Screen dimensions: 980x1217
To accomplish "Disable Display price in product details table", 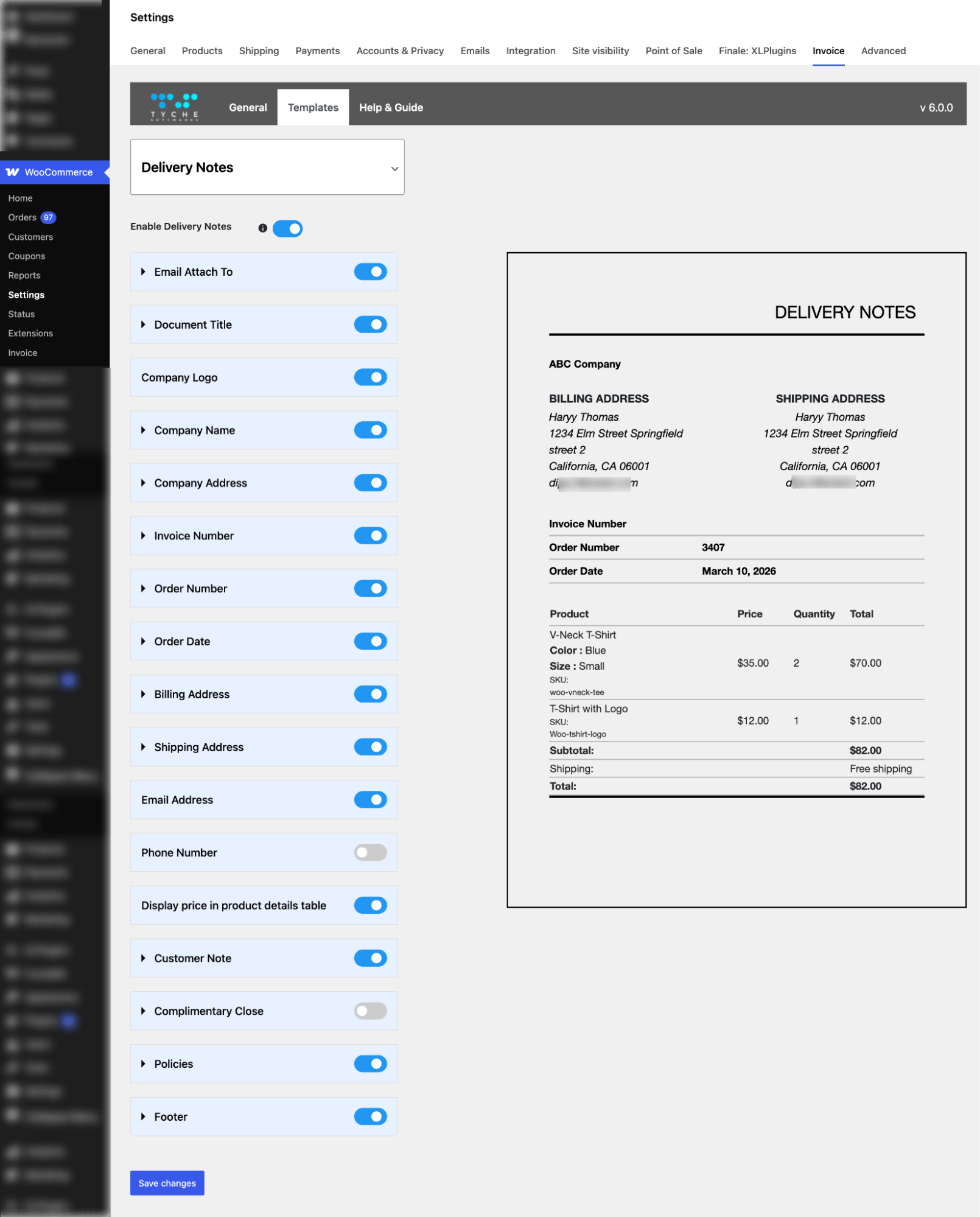I will 370,905.
